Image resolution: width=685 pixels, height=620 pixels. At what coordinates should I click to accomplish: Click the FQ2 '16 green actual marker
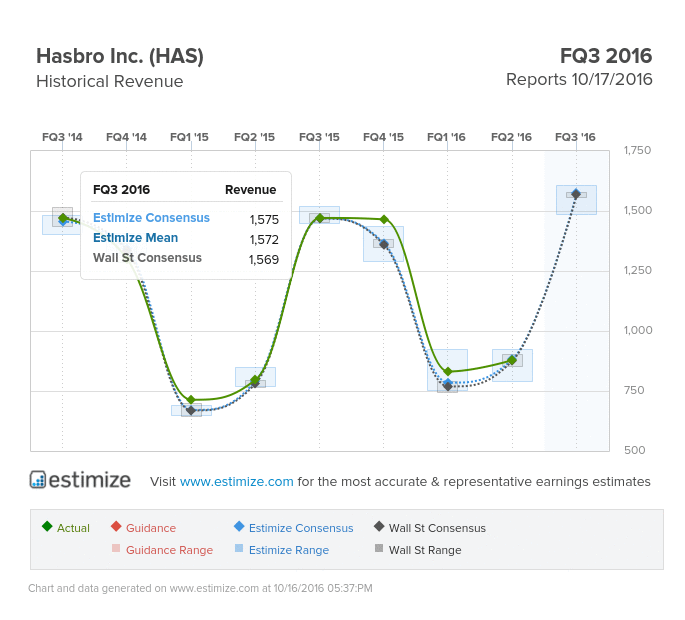[512, 360]
